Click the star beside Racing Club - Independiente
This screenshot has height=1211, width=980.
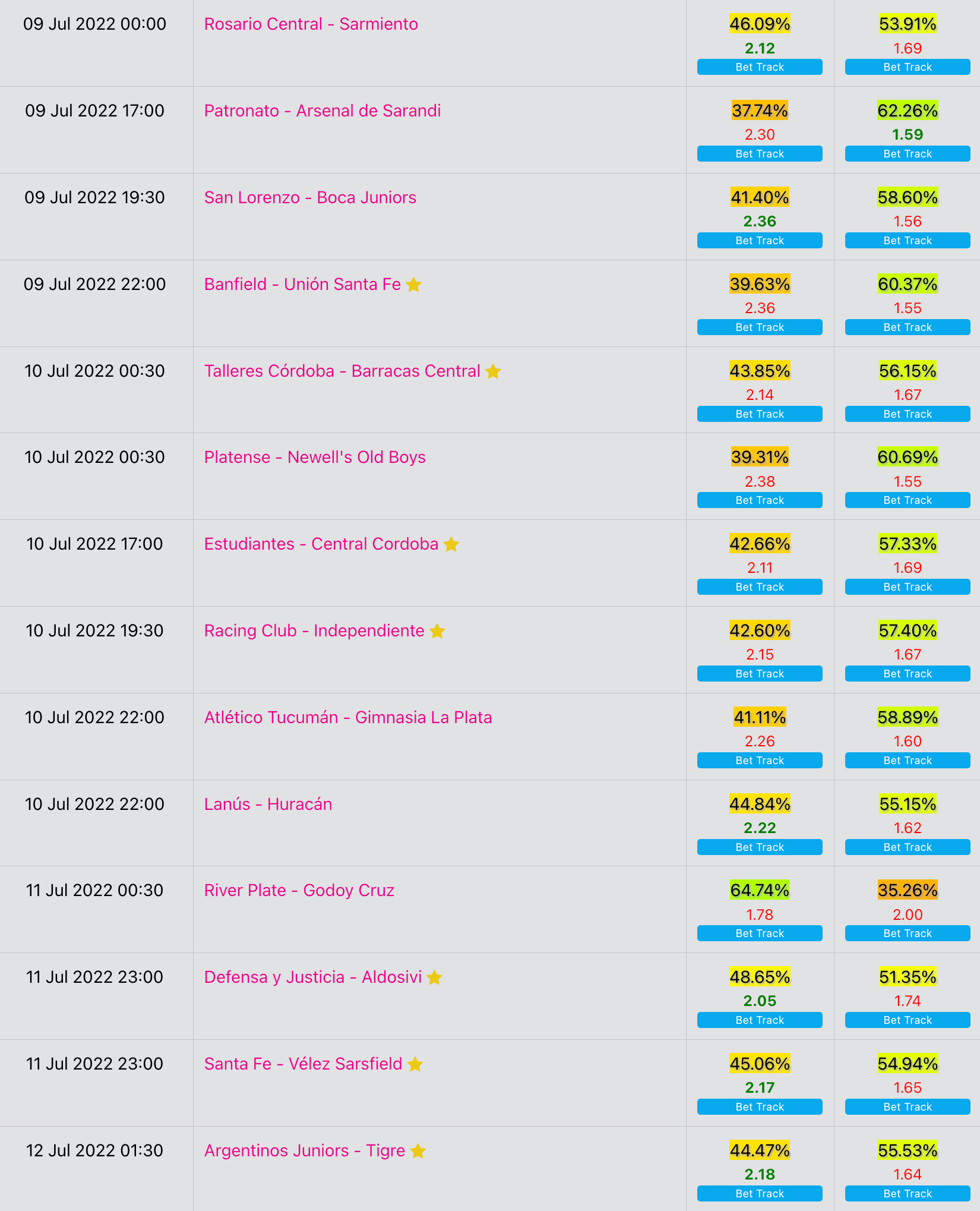437,631
